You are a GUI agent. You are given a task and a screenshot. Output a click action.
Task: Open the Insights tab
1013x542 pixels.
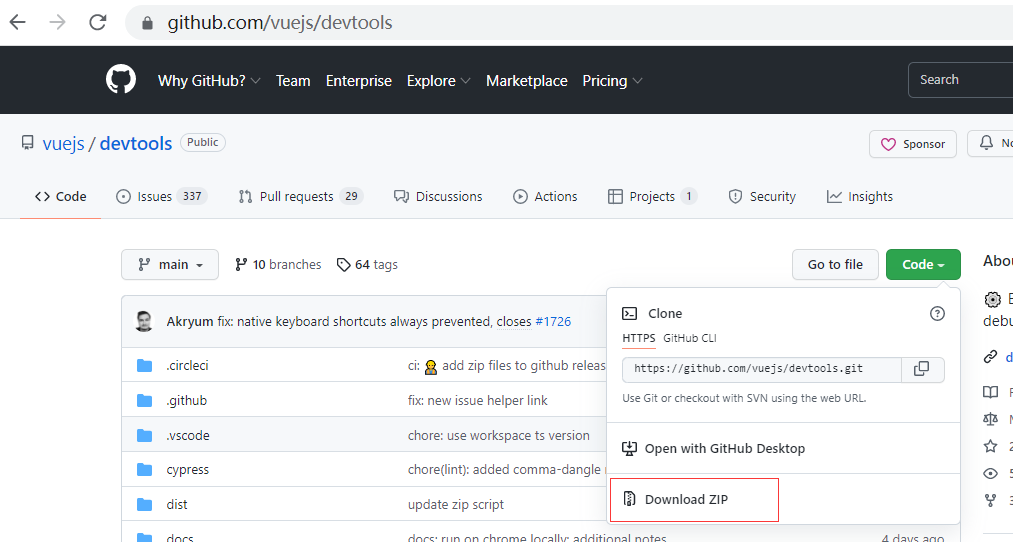(x=859, y=196)
